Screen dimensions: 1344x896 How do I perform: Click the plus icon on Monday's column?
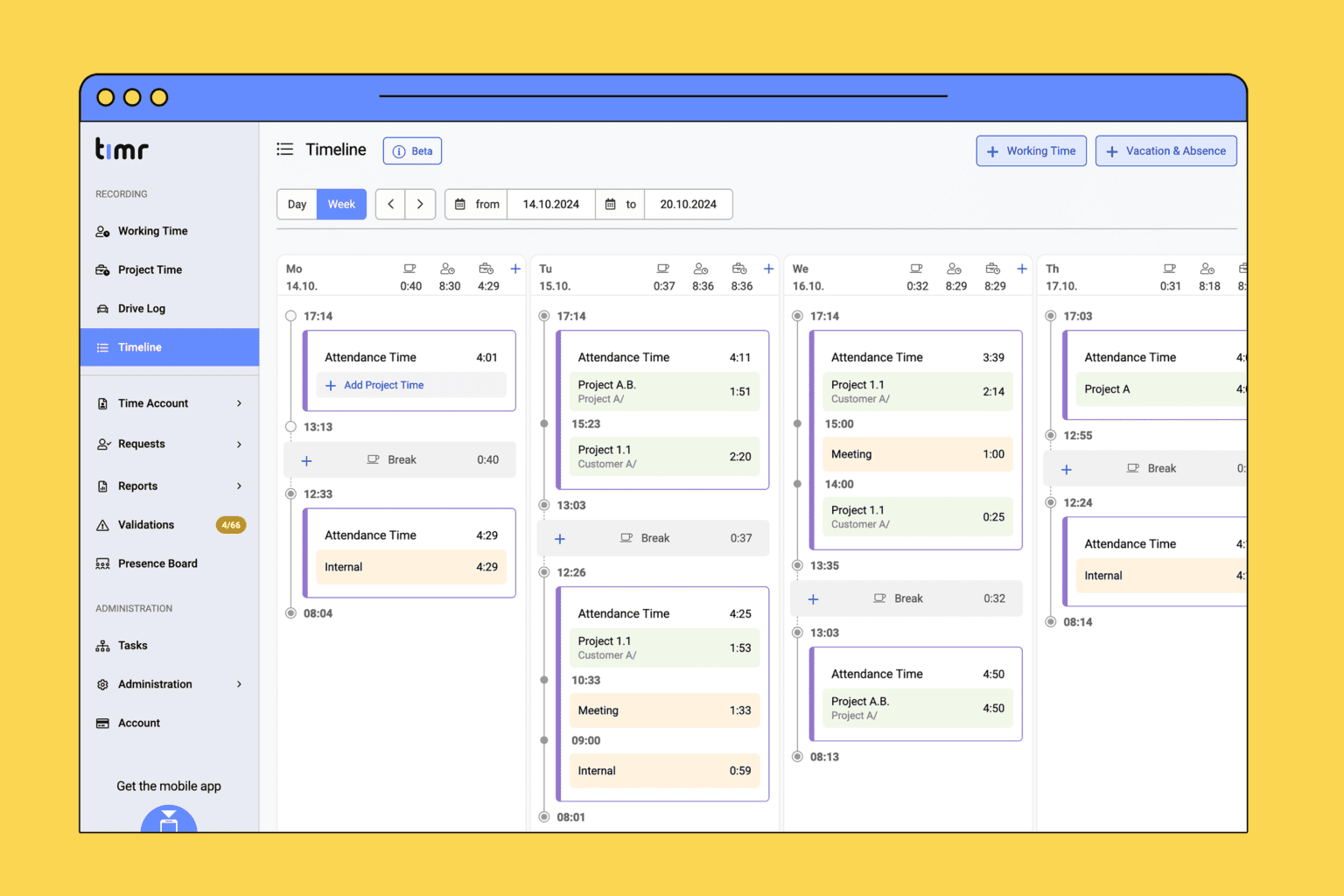(514, 269)
